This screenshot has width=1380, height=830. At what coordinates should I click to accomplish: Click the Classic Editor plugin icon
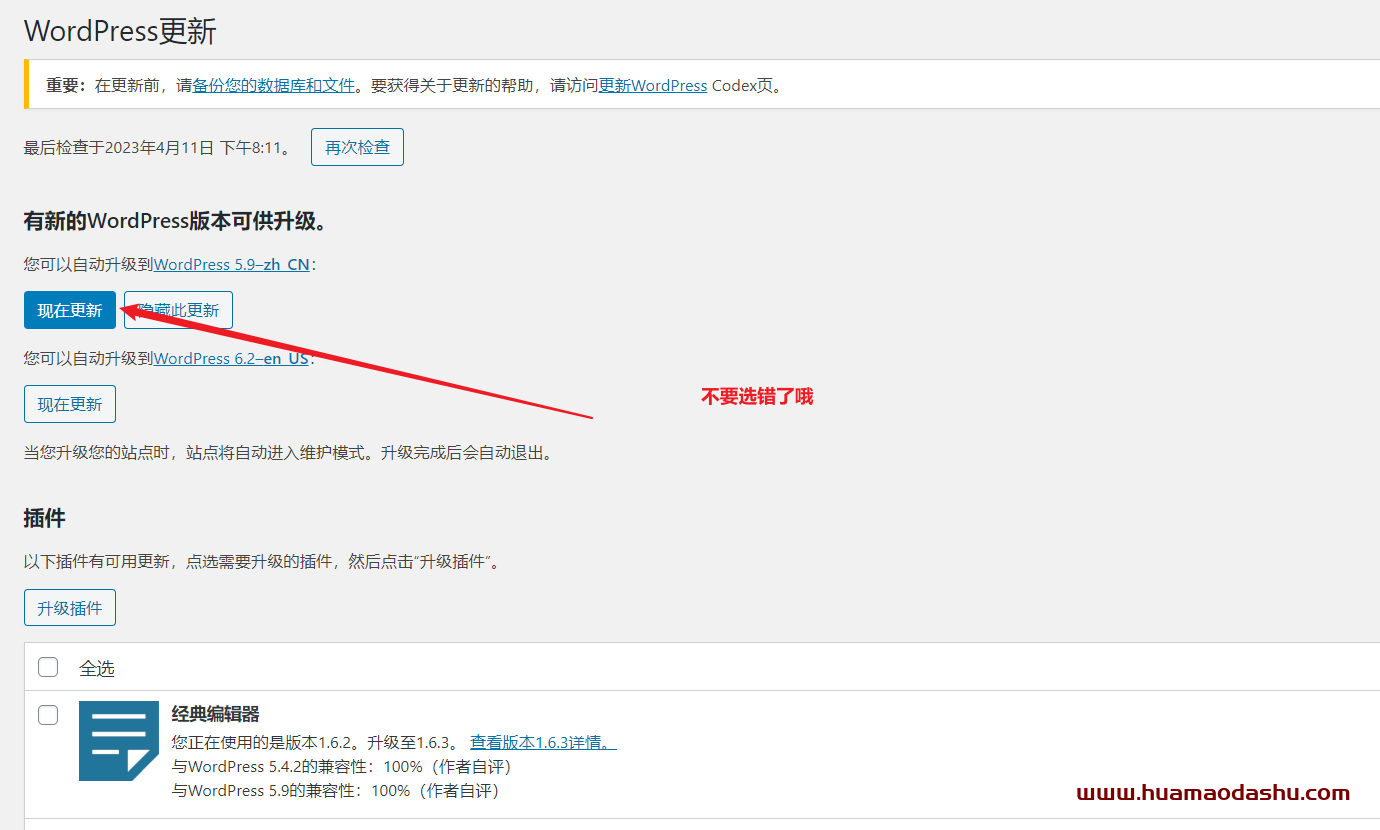pos(119,741)
